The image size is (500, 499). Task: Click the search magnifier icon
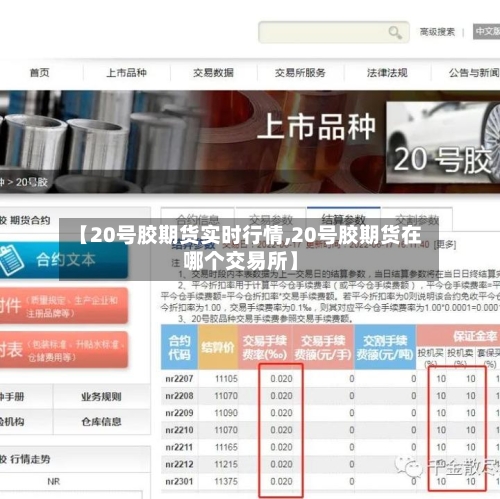(x=395, y=32)
